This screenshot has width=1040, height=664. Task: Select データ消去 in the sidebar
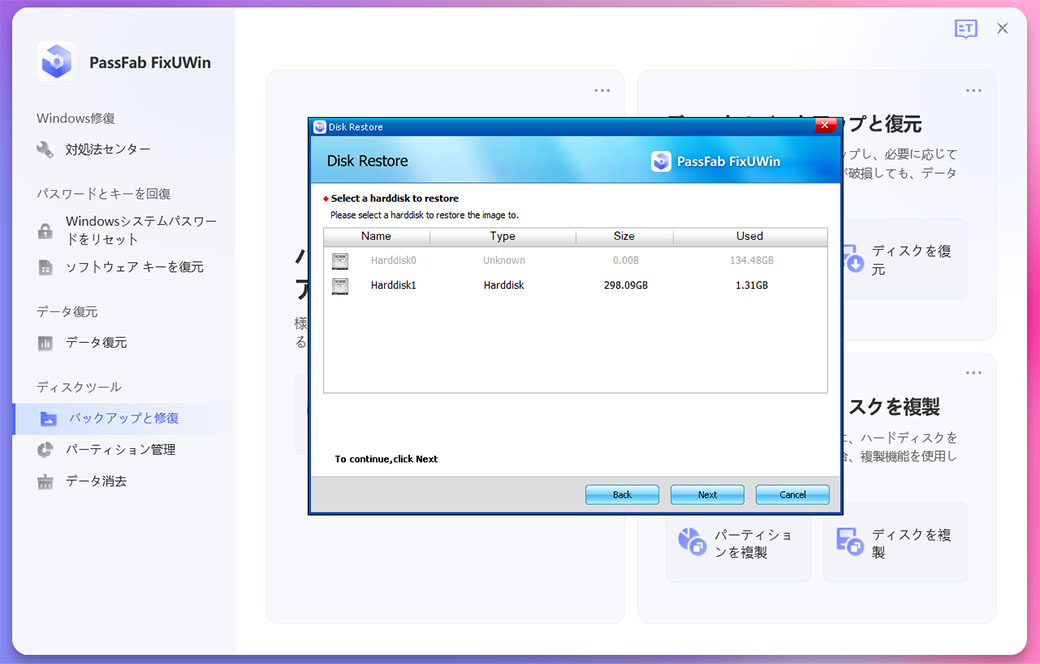click(x=96, y=481)
